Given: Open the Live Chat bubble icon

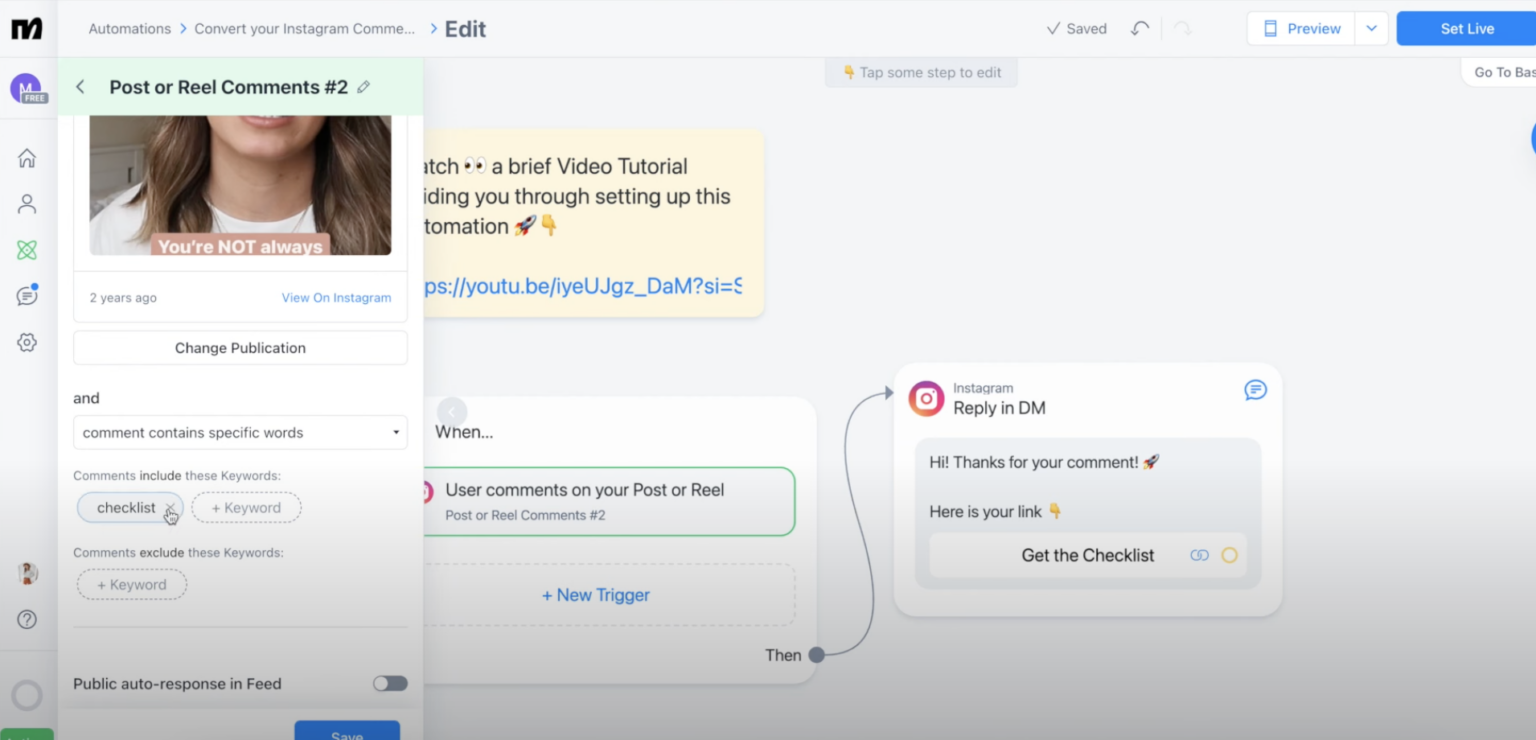Looking at the screenshot, I should tap(27, 296).
